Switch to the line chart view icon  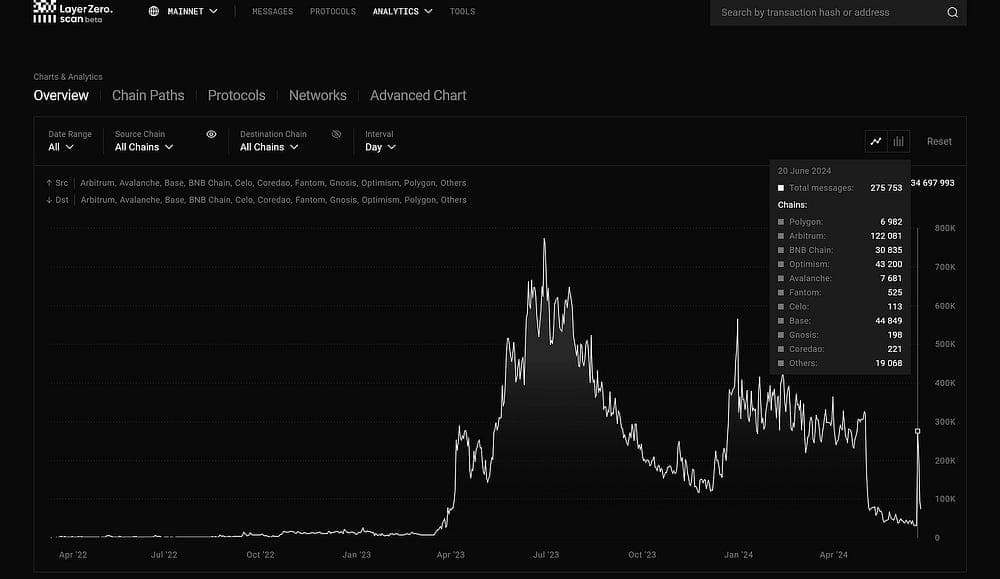(876, 142)
